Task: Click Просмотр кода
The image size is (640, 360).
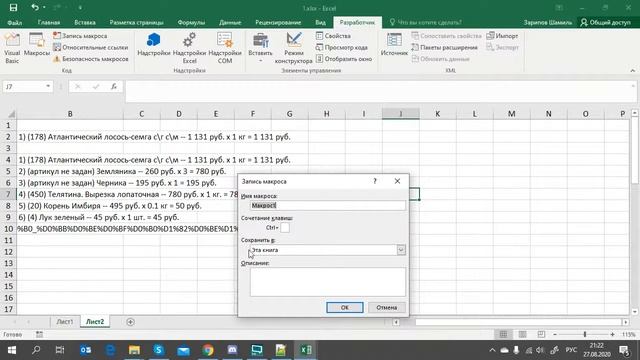Action: click(342, 47)
